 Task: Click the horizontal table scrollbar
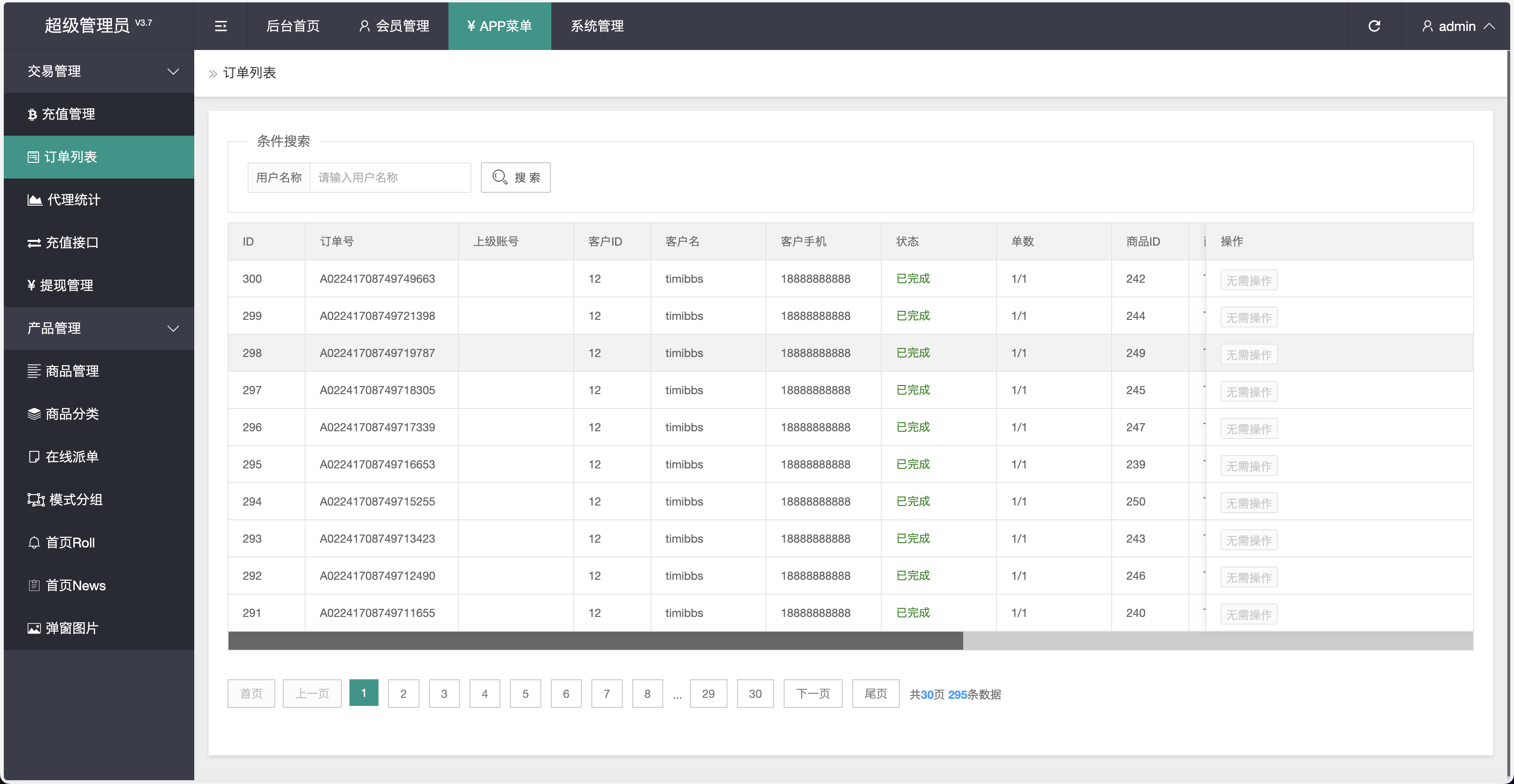[x=595, y=641]
